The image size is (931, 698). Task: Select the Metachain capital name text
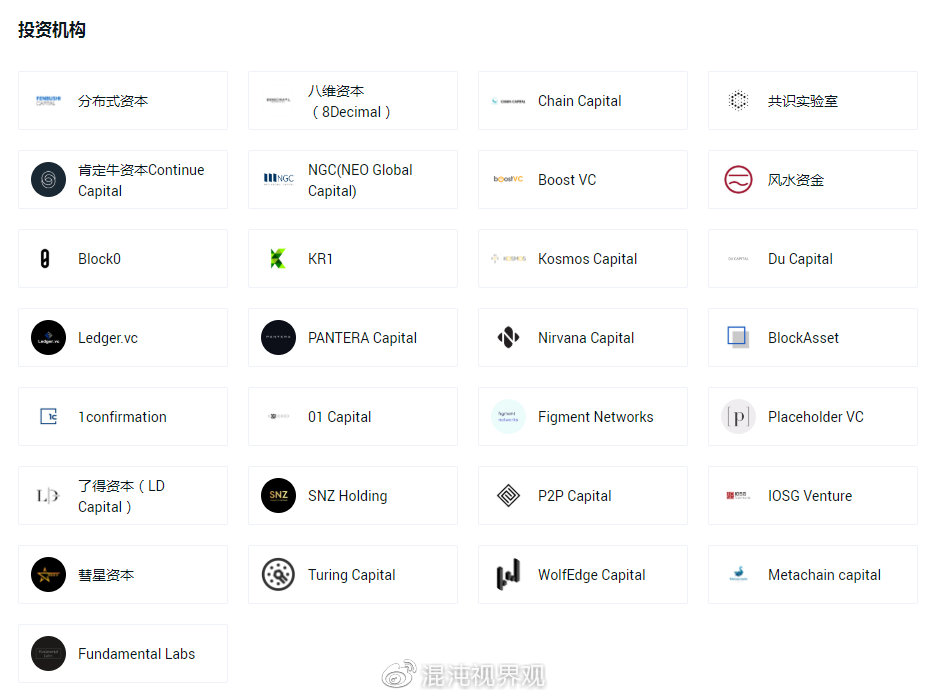[x=824, y=575]
